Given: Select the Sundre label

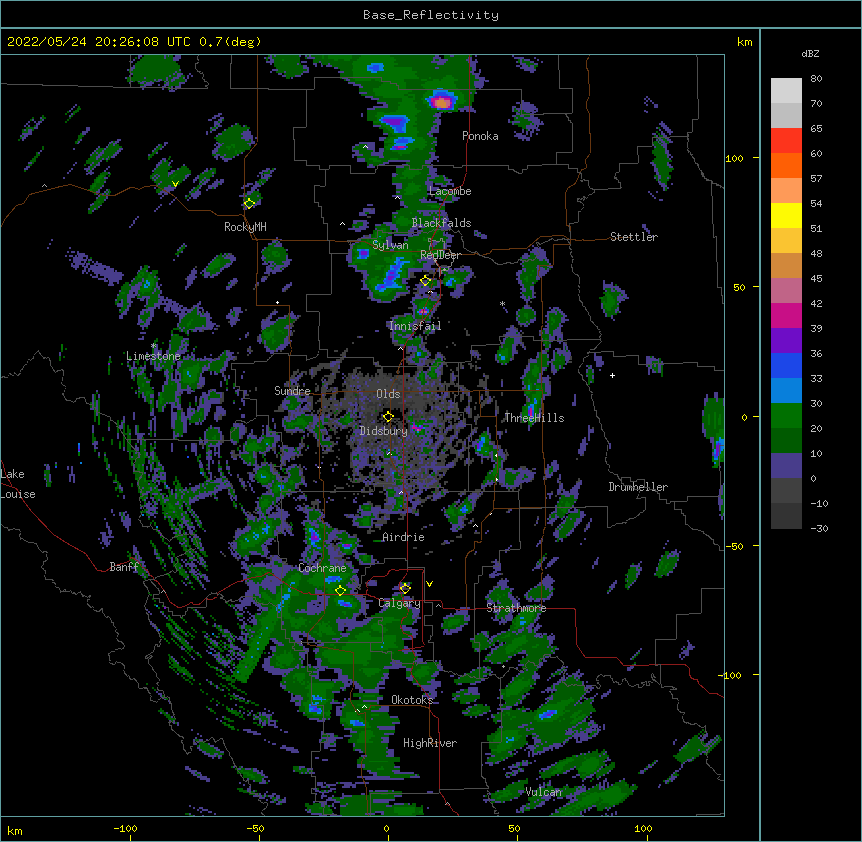Looking at the screenshot, I should [x=292, y=391].
